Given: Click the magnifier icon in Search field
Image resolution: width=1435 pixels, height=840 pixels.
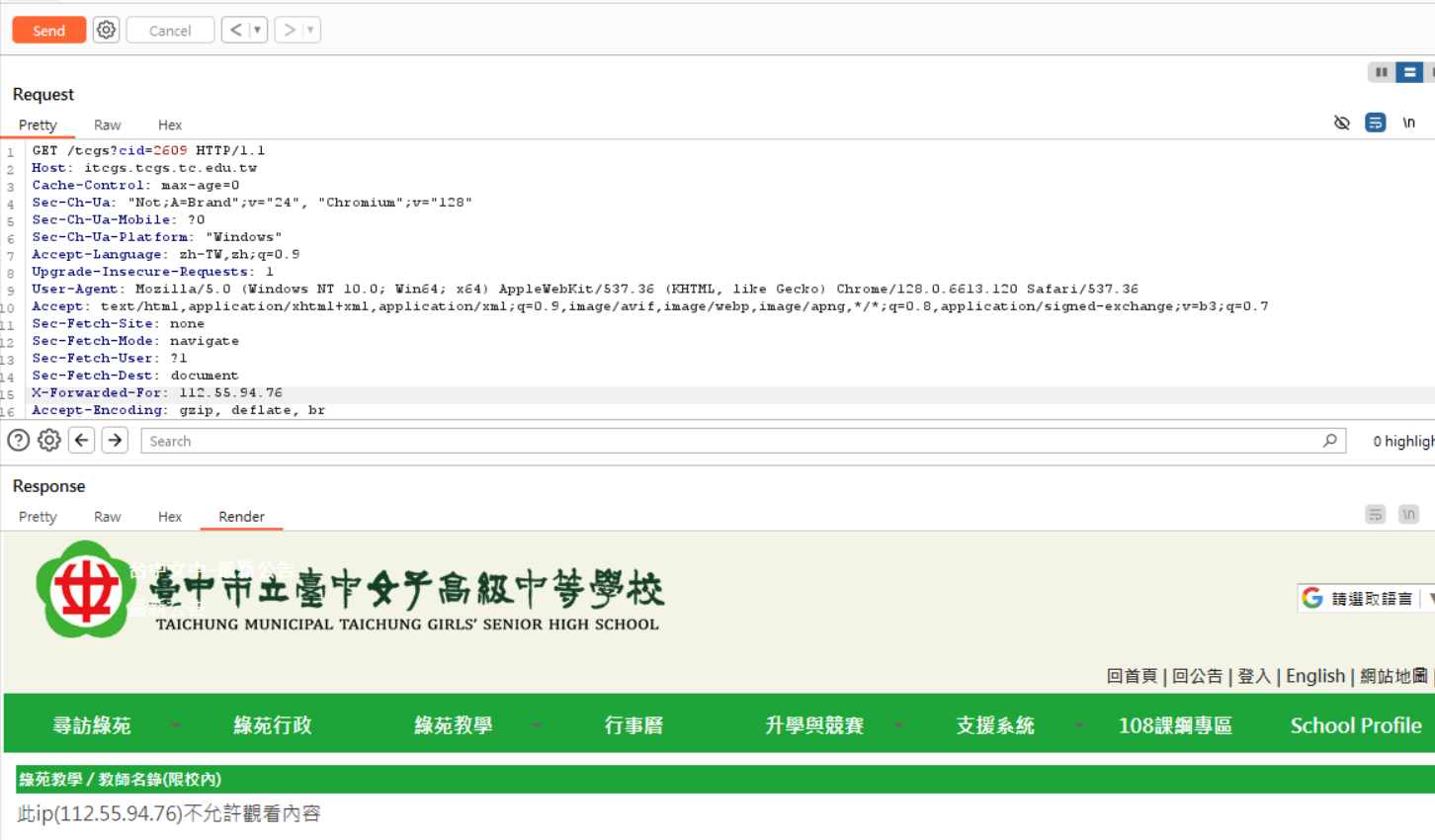Looking at the screenshot, I should (x=1330, y=441).
